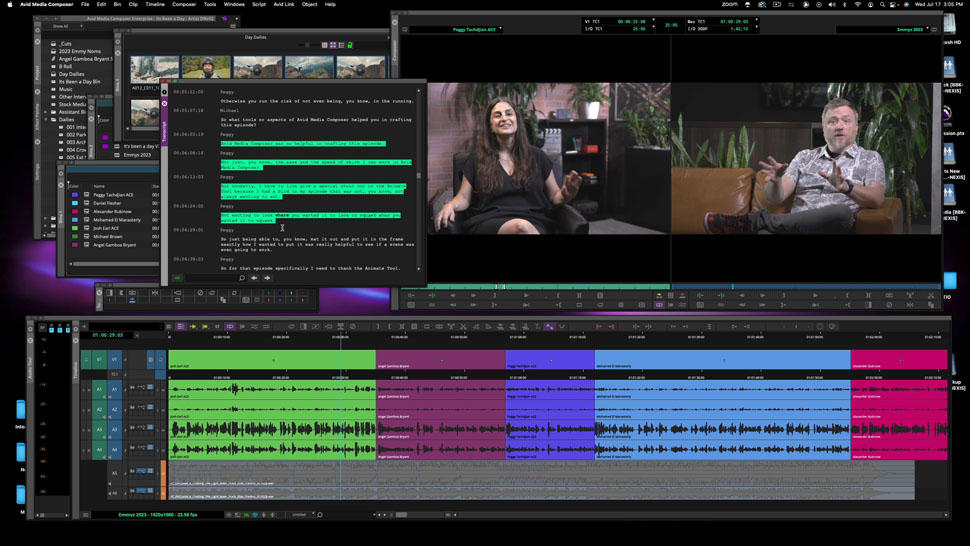Click Peggy Tachdjian ACE purple color swatch
Image resolution: width=970 pixels, height=546 pixels.
tap(75, 195)
